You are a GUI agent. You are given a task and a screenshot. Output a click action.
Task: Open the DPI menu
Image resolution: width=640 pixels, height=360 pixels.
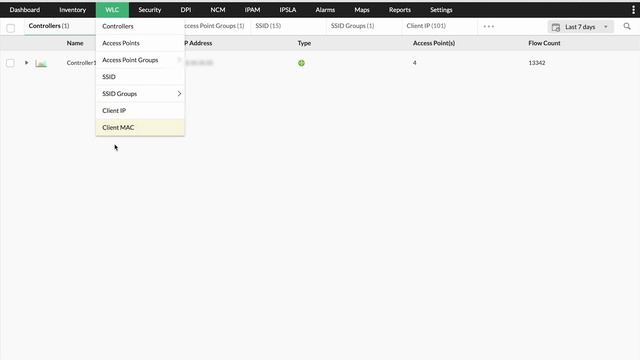pos(186,10)
